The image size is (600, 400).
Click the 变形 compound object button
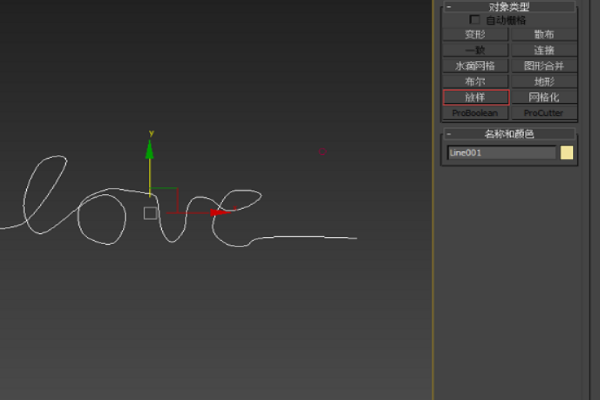(x=475, y=34)
